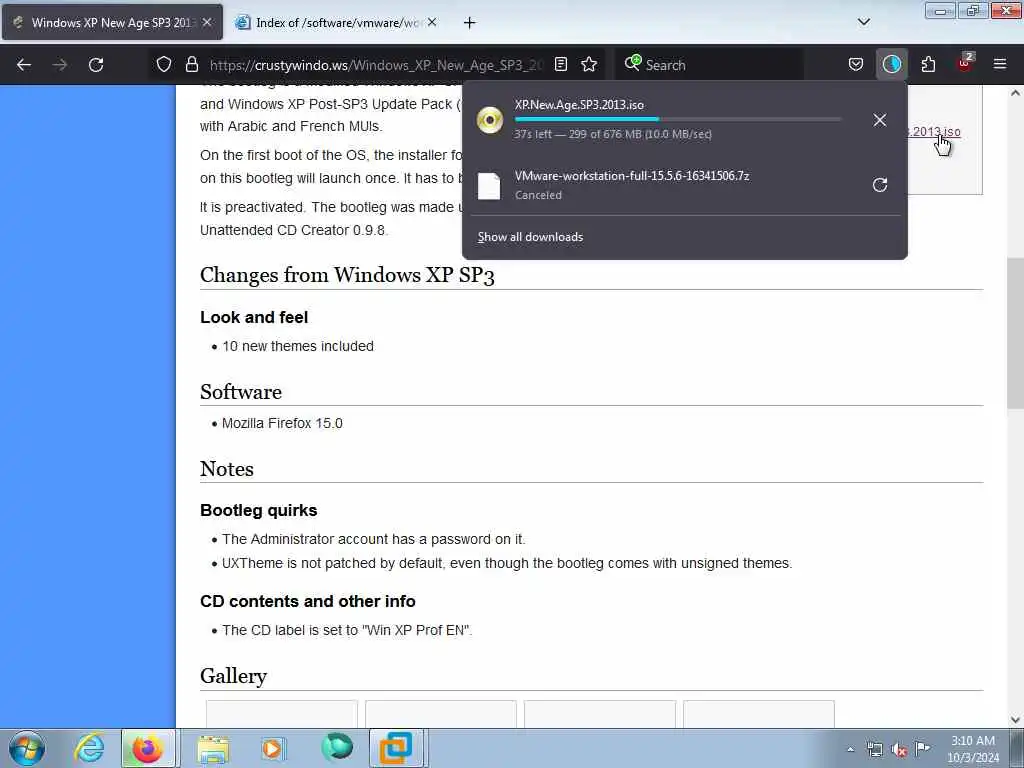Click the green globe taskbar icon
Viewport: 1024px width, 768px height.
tap(337, 747)
